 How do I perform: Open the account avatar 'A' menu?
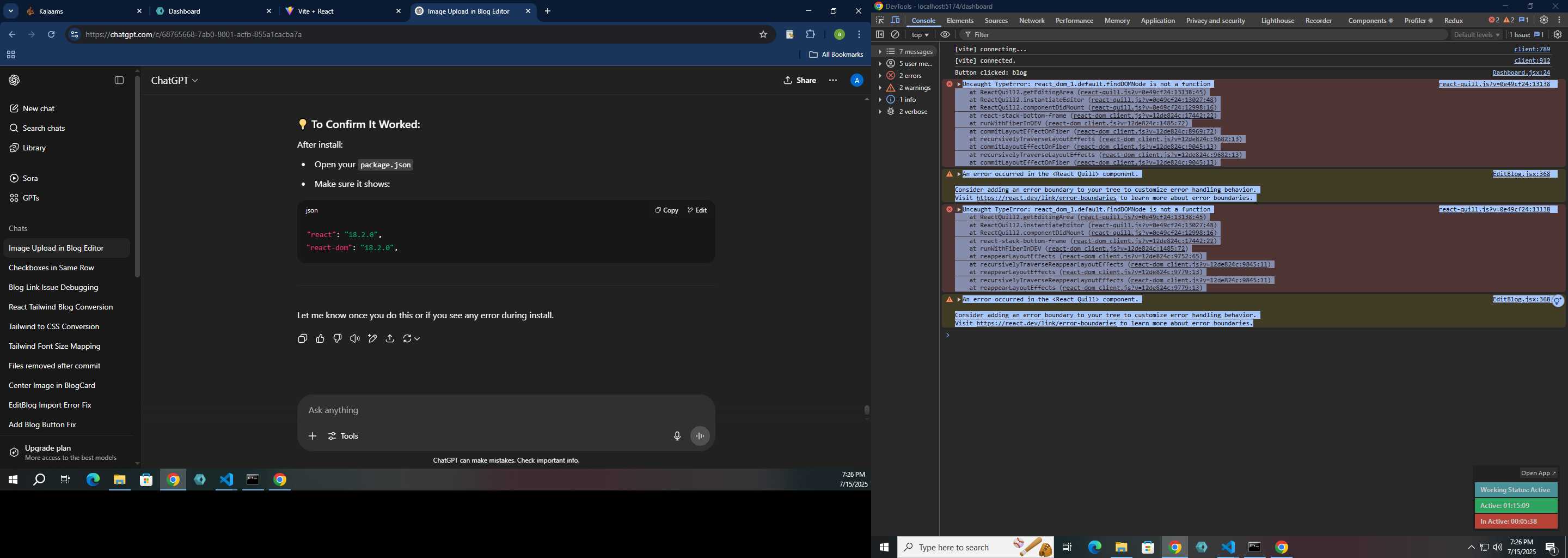click(x=856, y=81)
